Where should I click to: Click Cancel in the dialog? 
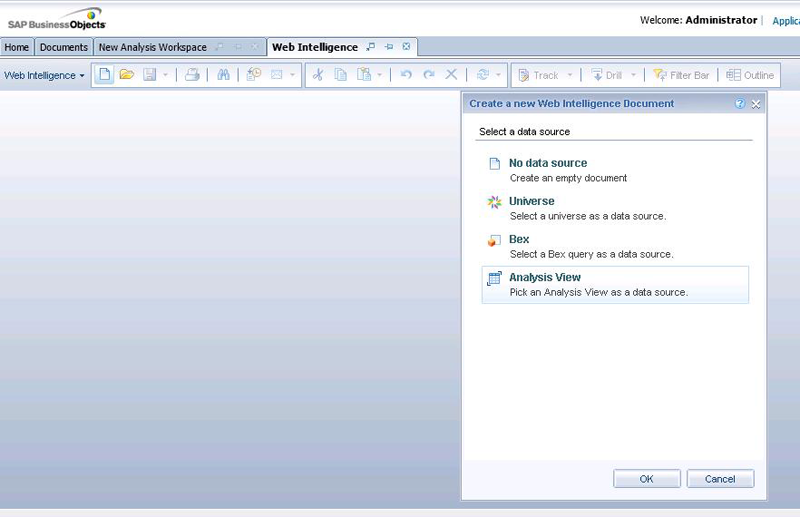tap(720, 479)
